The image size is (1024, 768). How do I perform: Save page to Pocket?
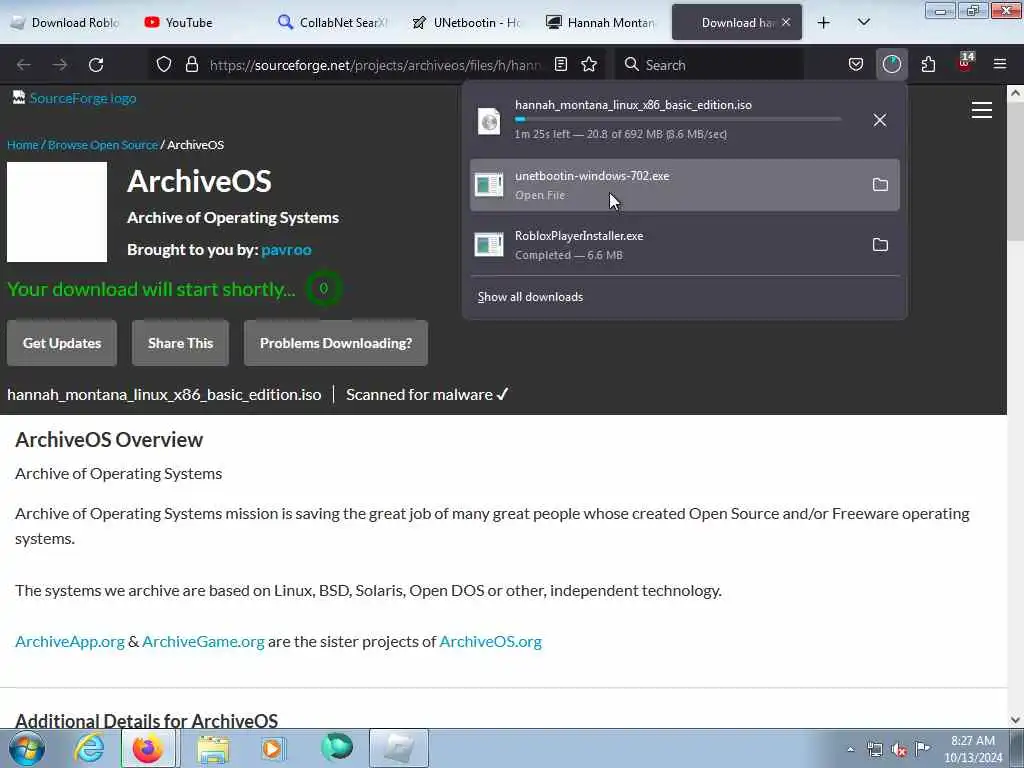[x=856, y=64]
